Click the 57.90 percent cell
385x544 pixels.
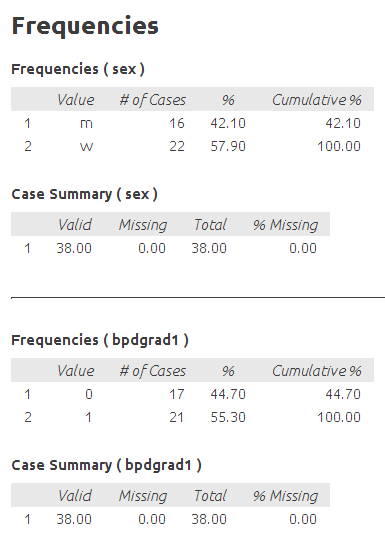[228, 146]
